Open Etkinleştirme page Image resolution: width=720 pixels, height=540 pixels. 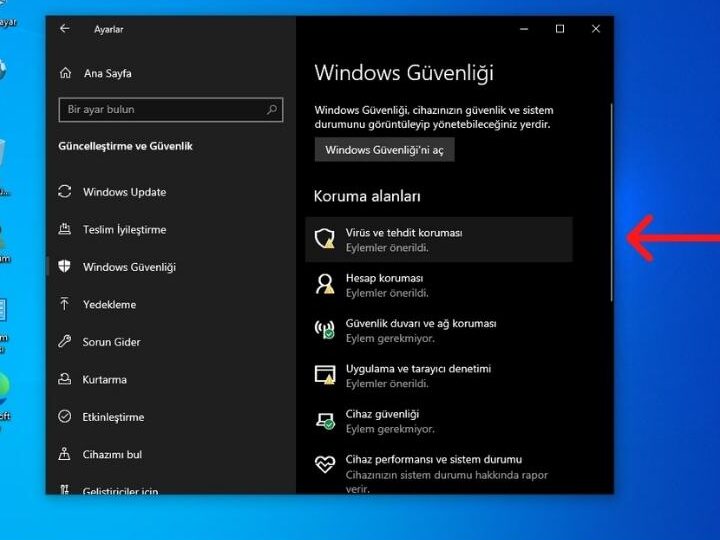[x=113, y=417]
